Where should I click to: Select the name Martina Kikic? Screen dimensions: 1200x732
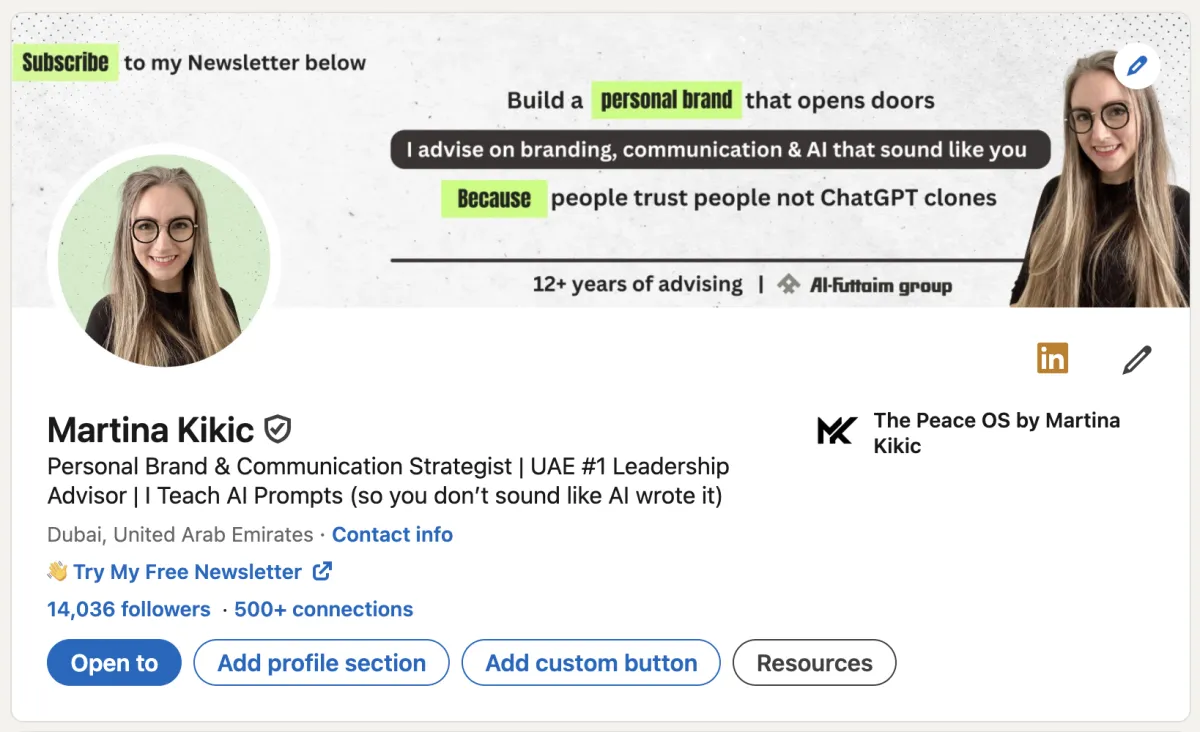150,429
